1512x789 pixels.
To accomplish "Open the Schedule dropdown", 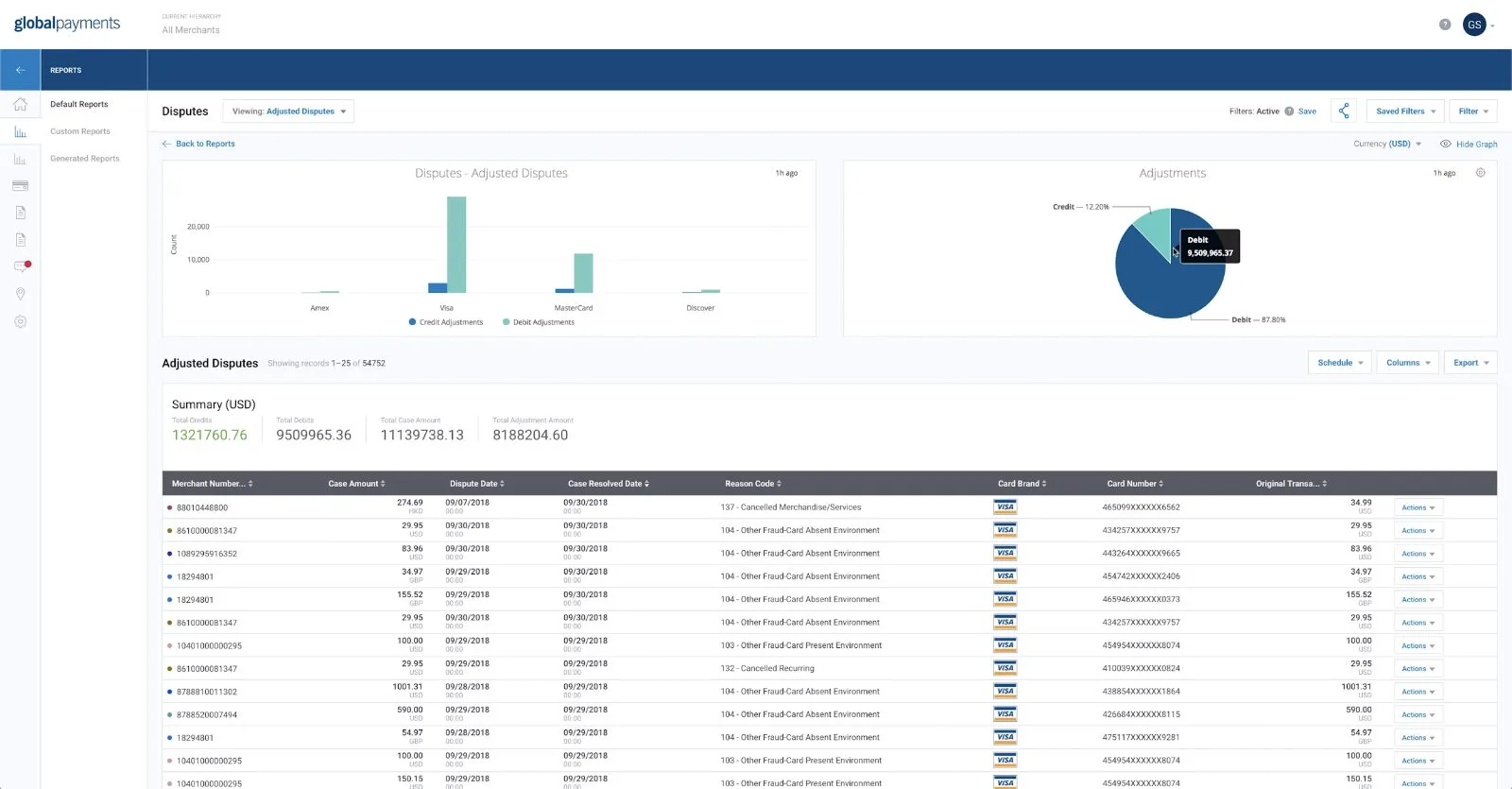I will pyautogui.click(x=1340, y=363).
